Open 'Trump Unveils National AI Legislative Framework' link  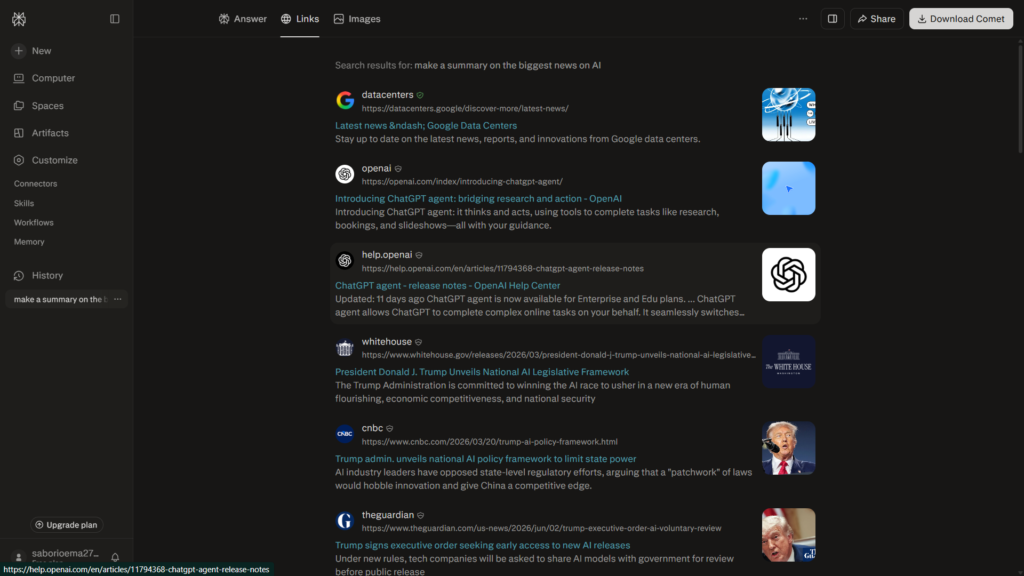click(482, 372)
